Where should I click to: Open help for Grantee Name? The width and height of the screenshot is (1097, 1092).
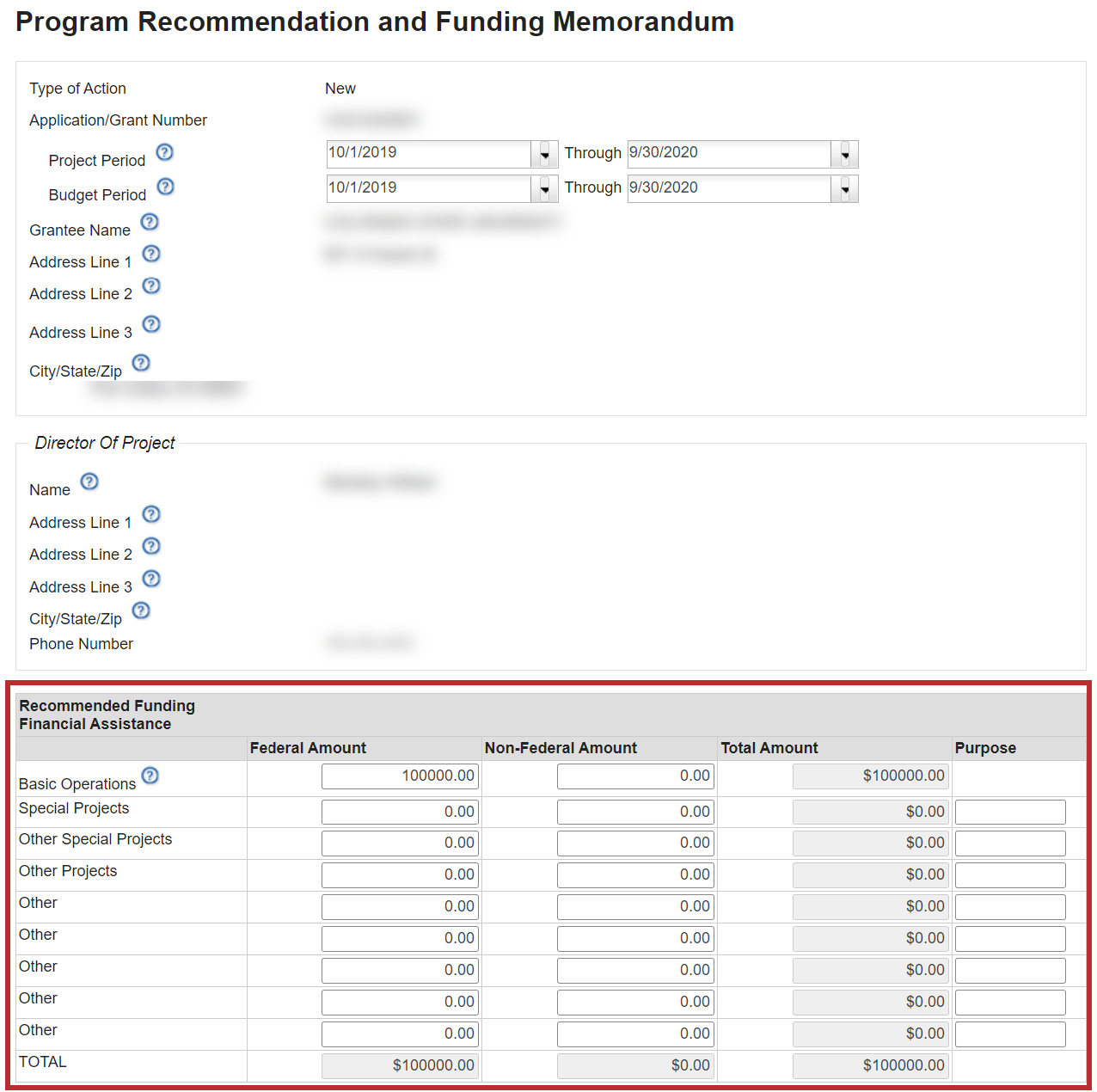(150, 222)
